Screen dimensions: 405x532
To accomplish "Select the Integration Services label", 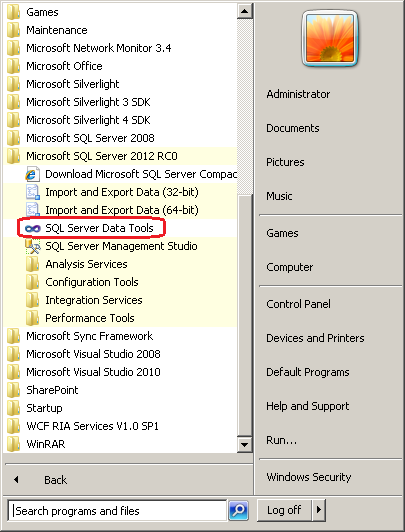I will coord(94,300).
